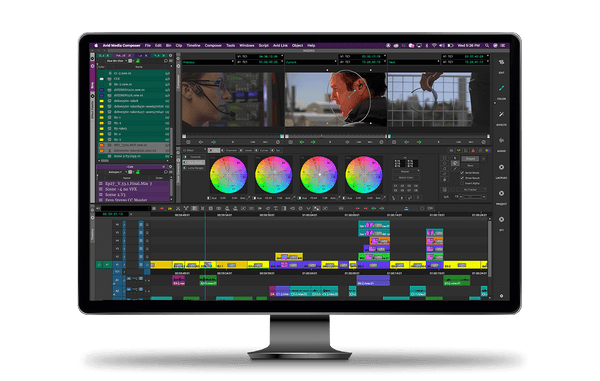Viewport: 600px width, 381px height.
Task: Open the Edit workspace from right sidebar
Action: (x=501, y=62)
